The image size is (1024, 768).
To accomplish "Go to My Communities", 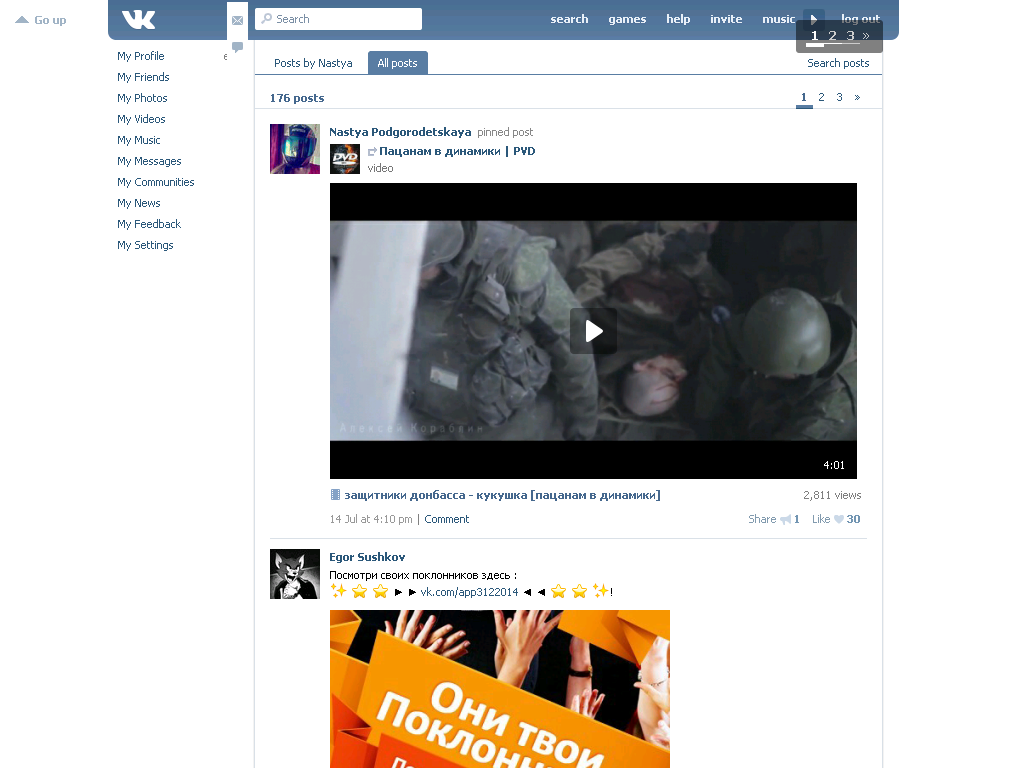I will click(155, 182).
